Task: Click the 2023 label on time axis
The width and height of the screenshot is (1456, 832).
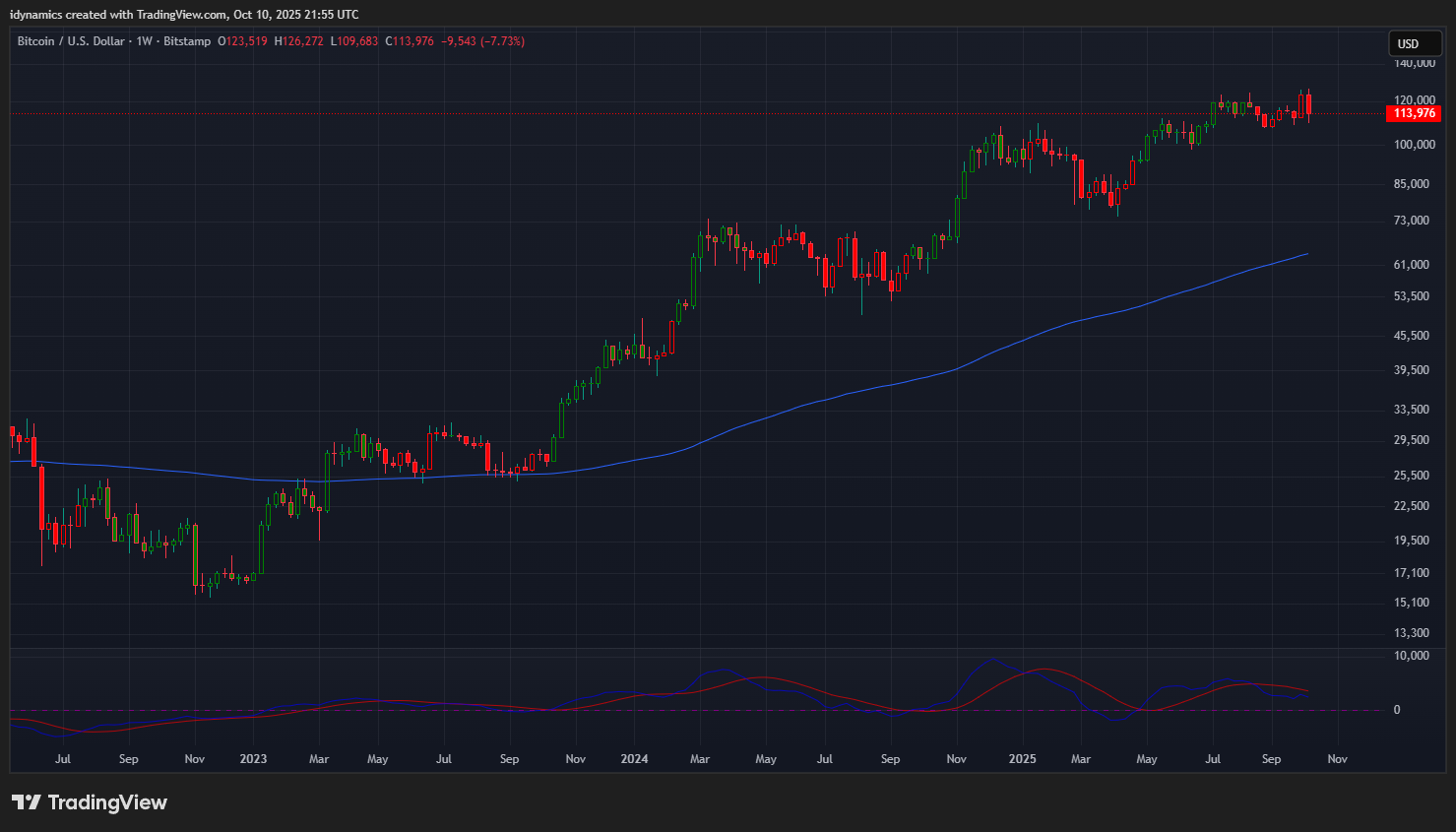Action: [x=253, y=759]
